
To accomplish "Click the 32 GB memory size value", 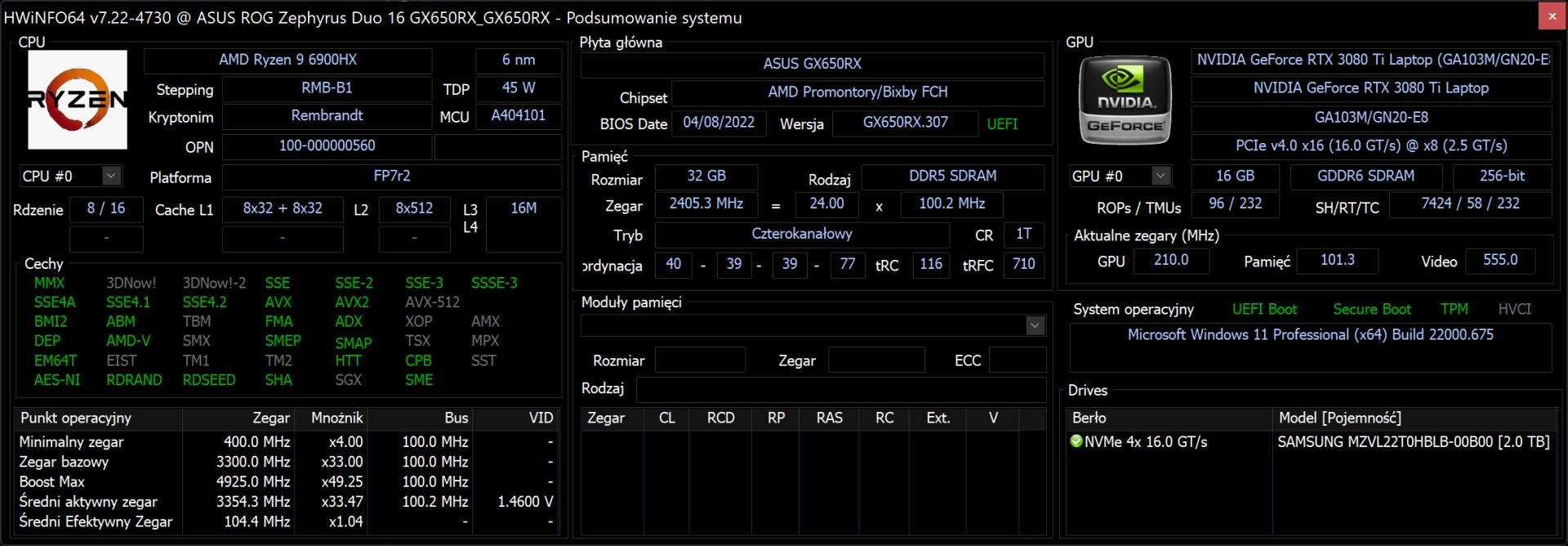I will pyautogui.click(x=706, y=177).
